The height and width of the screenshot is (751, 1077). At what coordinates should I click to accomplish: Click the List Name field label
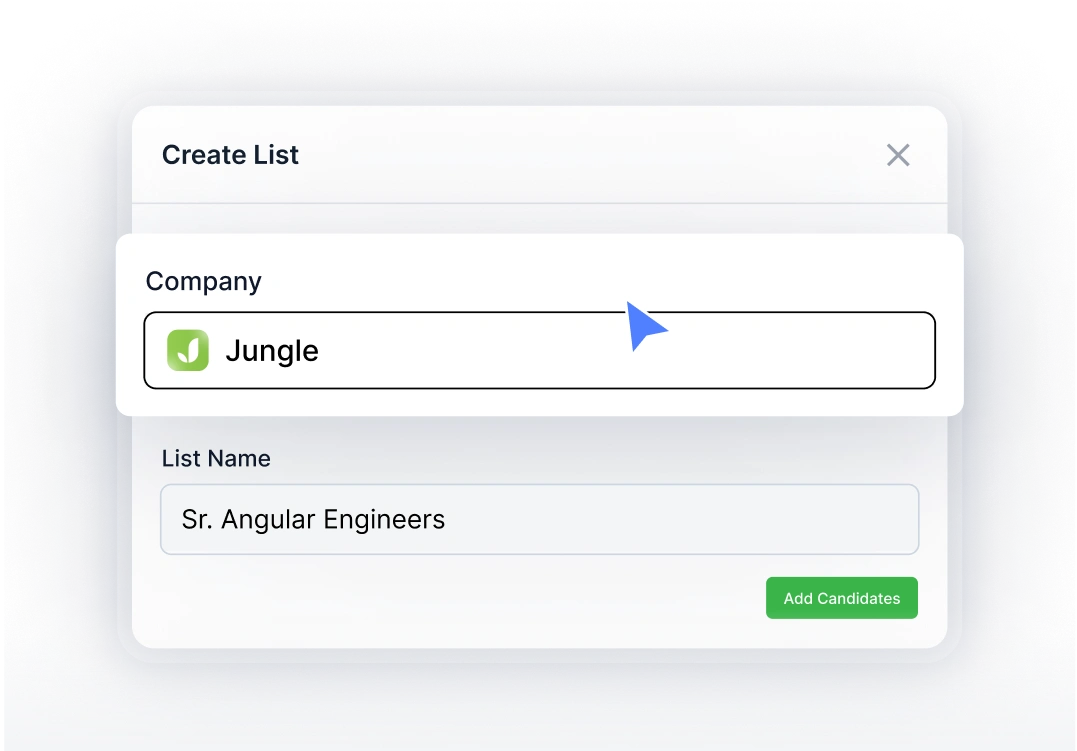(216, 459)
